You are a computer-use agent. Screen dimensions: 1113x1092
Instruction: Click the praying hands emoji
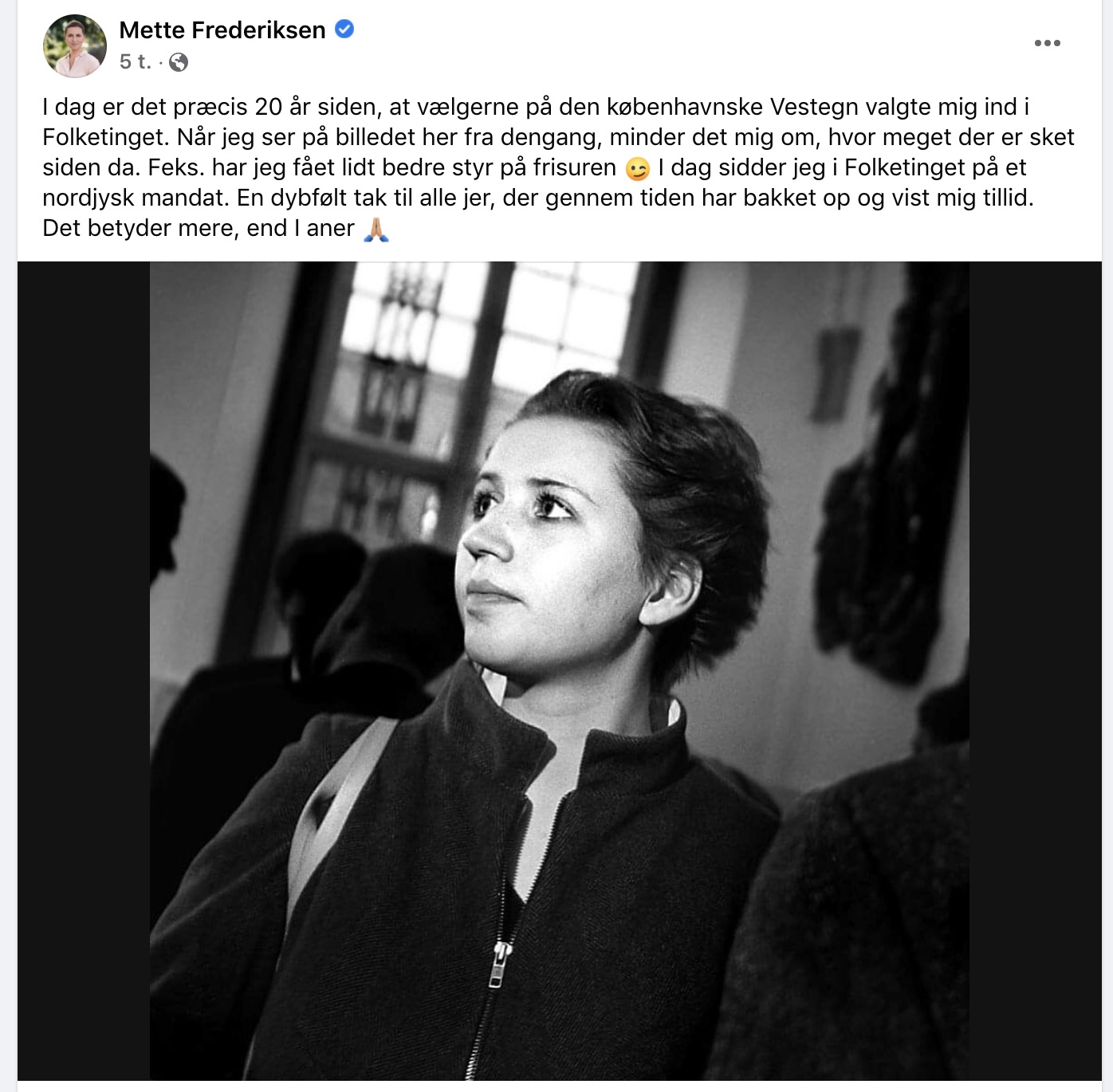(376, 230)
